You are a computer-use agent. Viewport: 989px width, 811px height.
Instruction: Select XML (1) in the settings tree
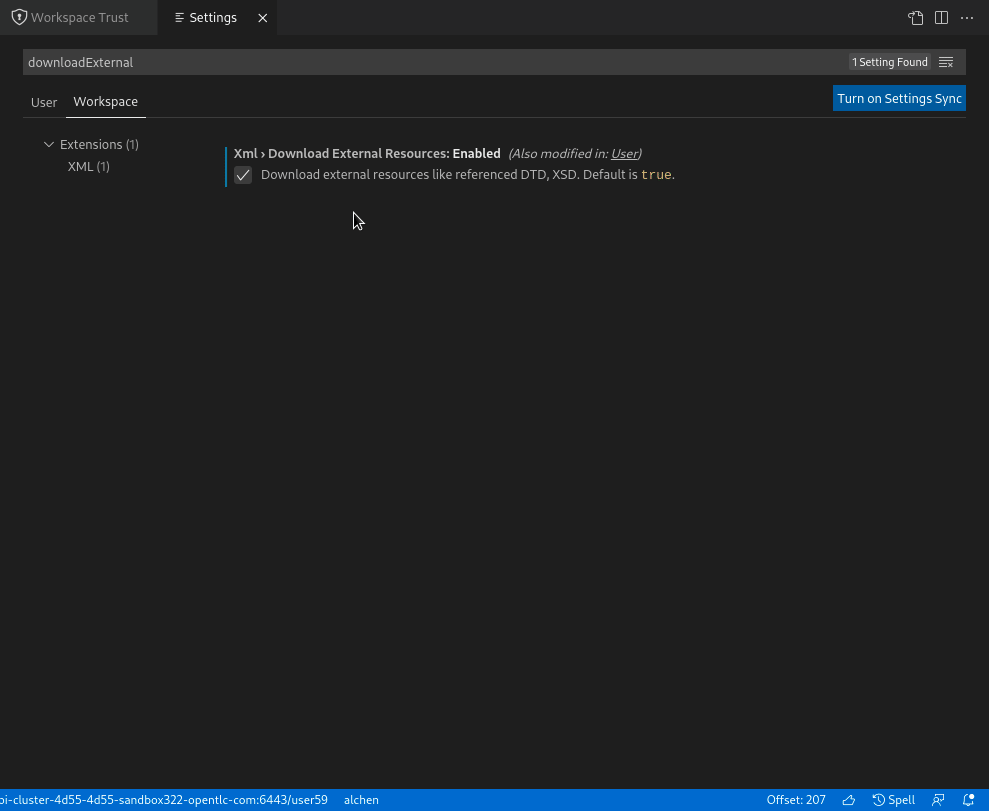[88, 167]
